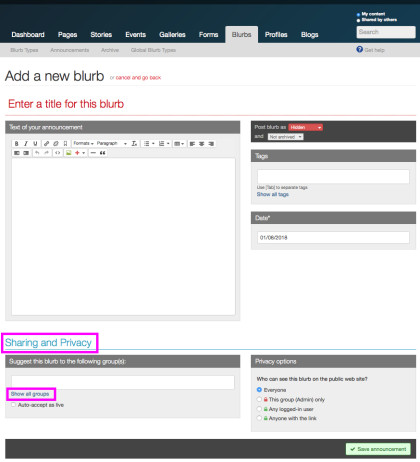Open the Stories tab
Image resolution: width=420 pixels, height=462 pixels.
(x=101, y=35)
